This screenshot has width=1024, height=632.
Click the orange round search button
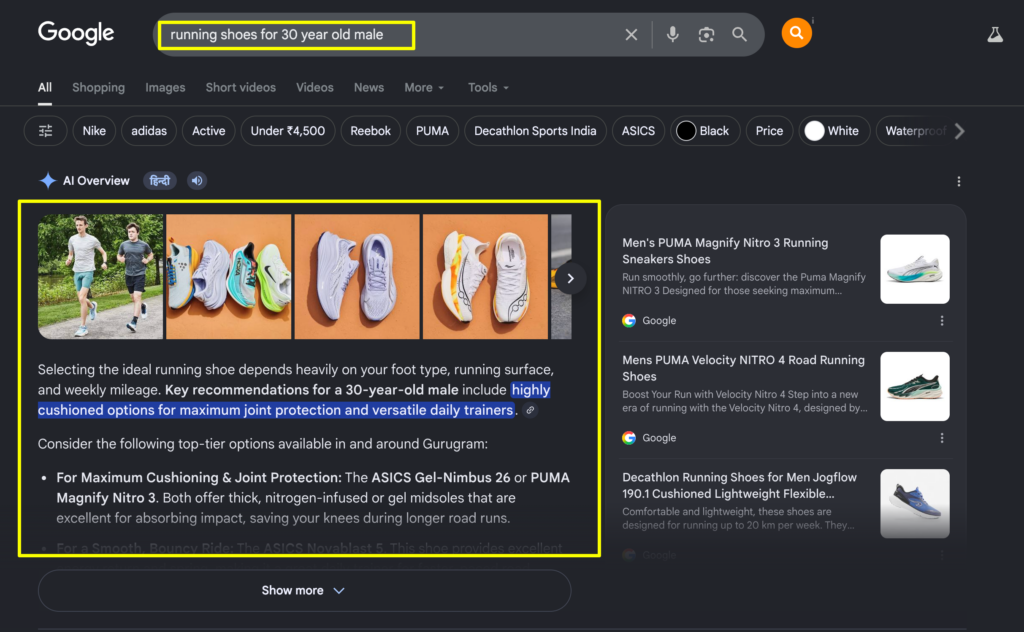(x=796, y=33)
